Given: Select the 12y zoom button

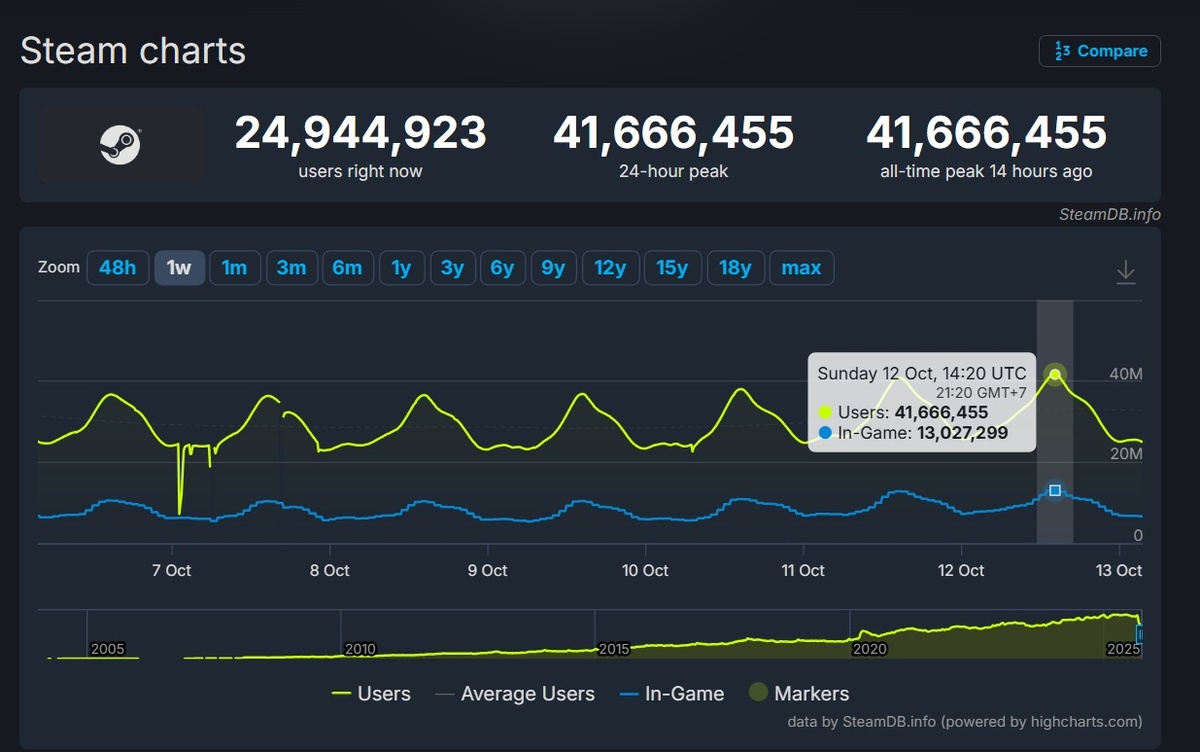Looking at the screenshot, I should point(610,267).
